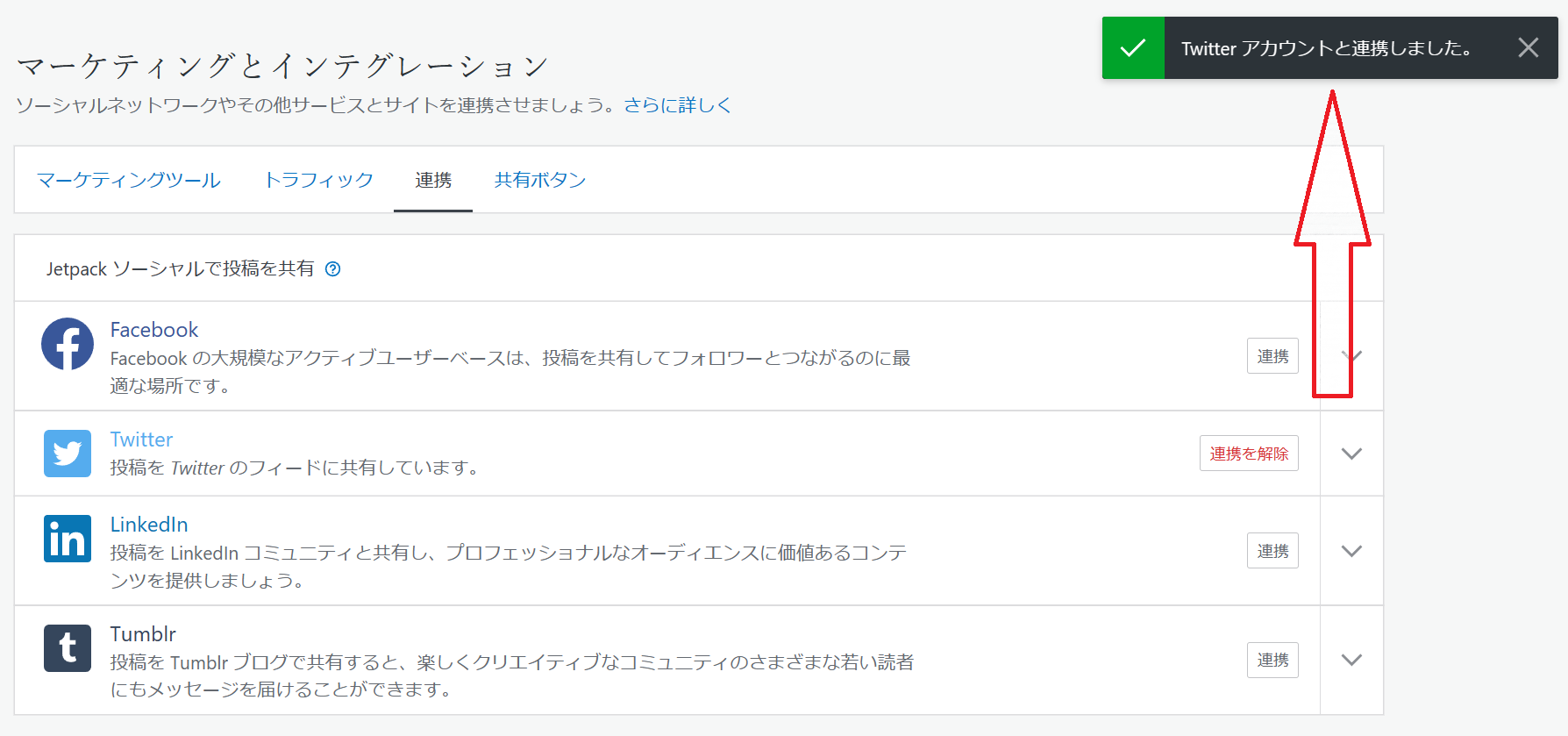Image resolution: width=1568 pixels, height=736 pixels.
Task: Click the Tumblr logo icon
Action: [x=68, y=648]
